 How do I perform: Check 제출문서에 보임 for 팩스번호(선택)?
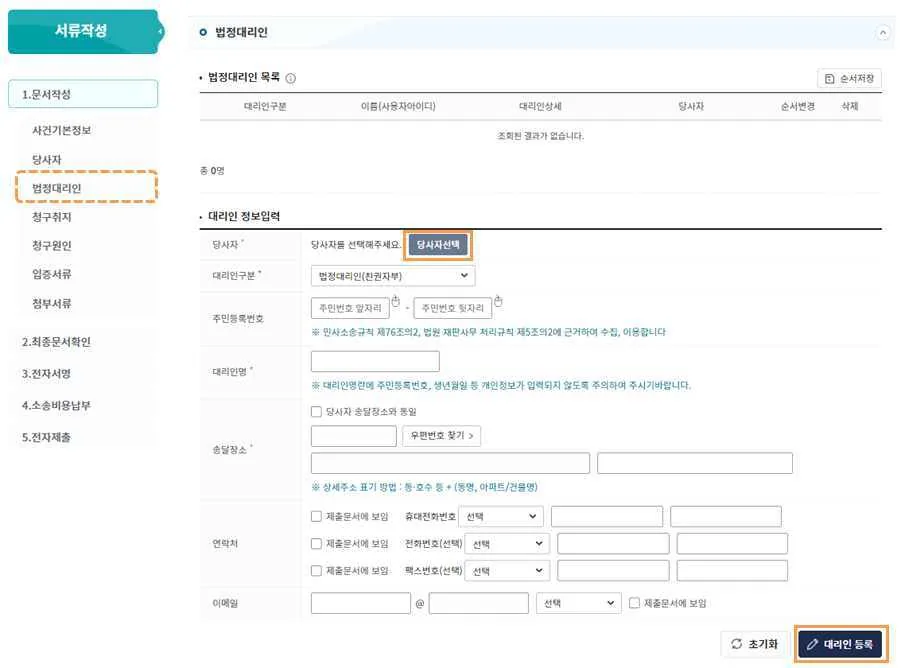316,570
